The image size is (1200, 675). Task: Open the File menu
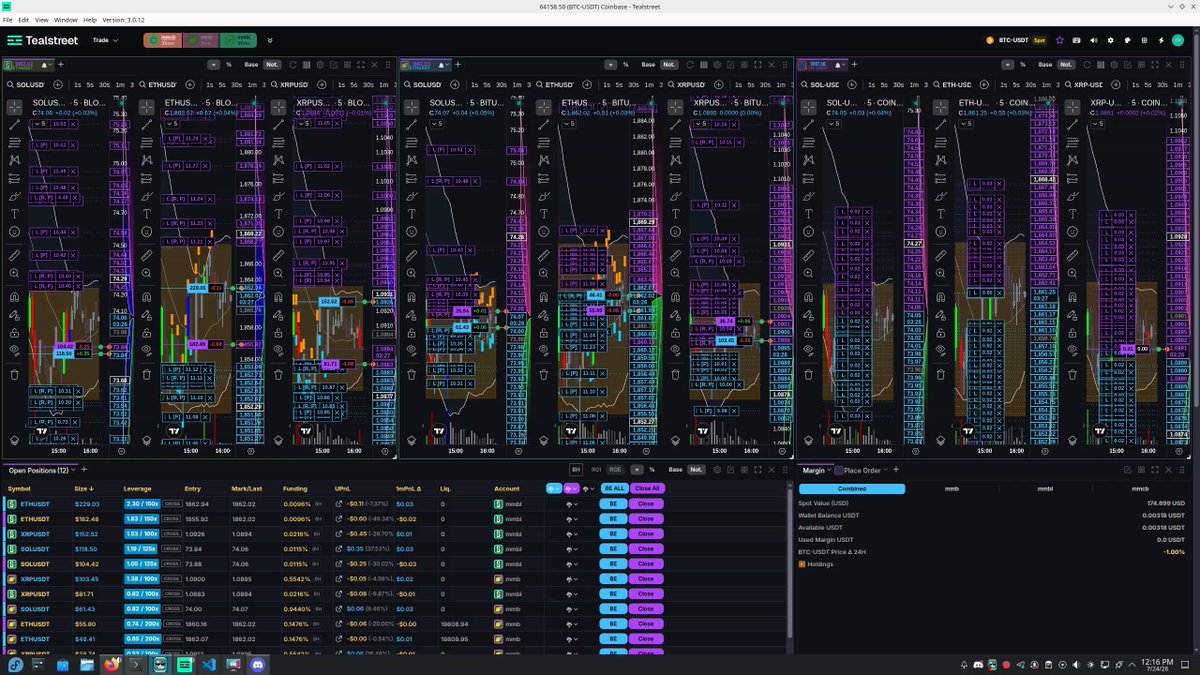[x=8, y=19]
